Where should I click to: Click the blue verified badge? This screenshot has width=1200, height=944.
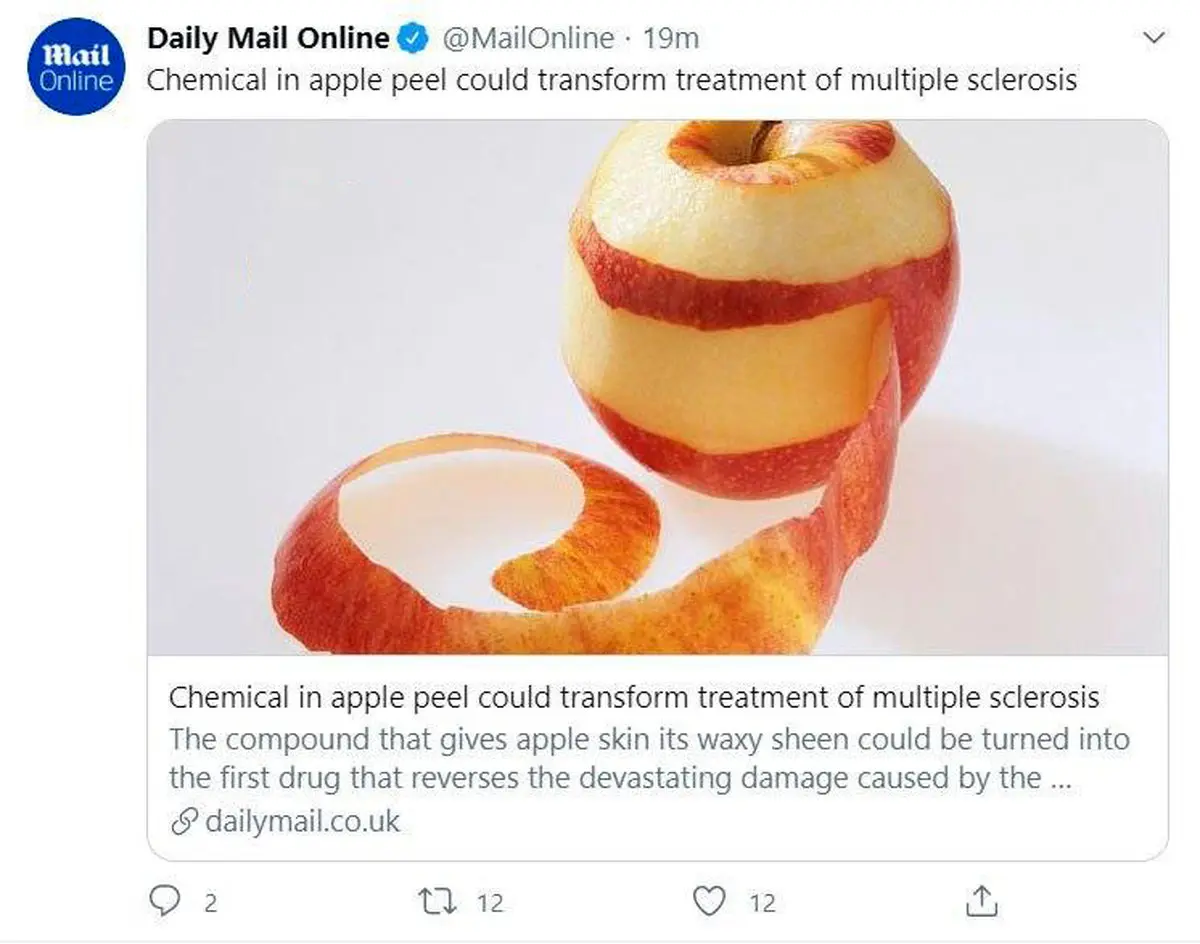412,39
